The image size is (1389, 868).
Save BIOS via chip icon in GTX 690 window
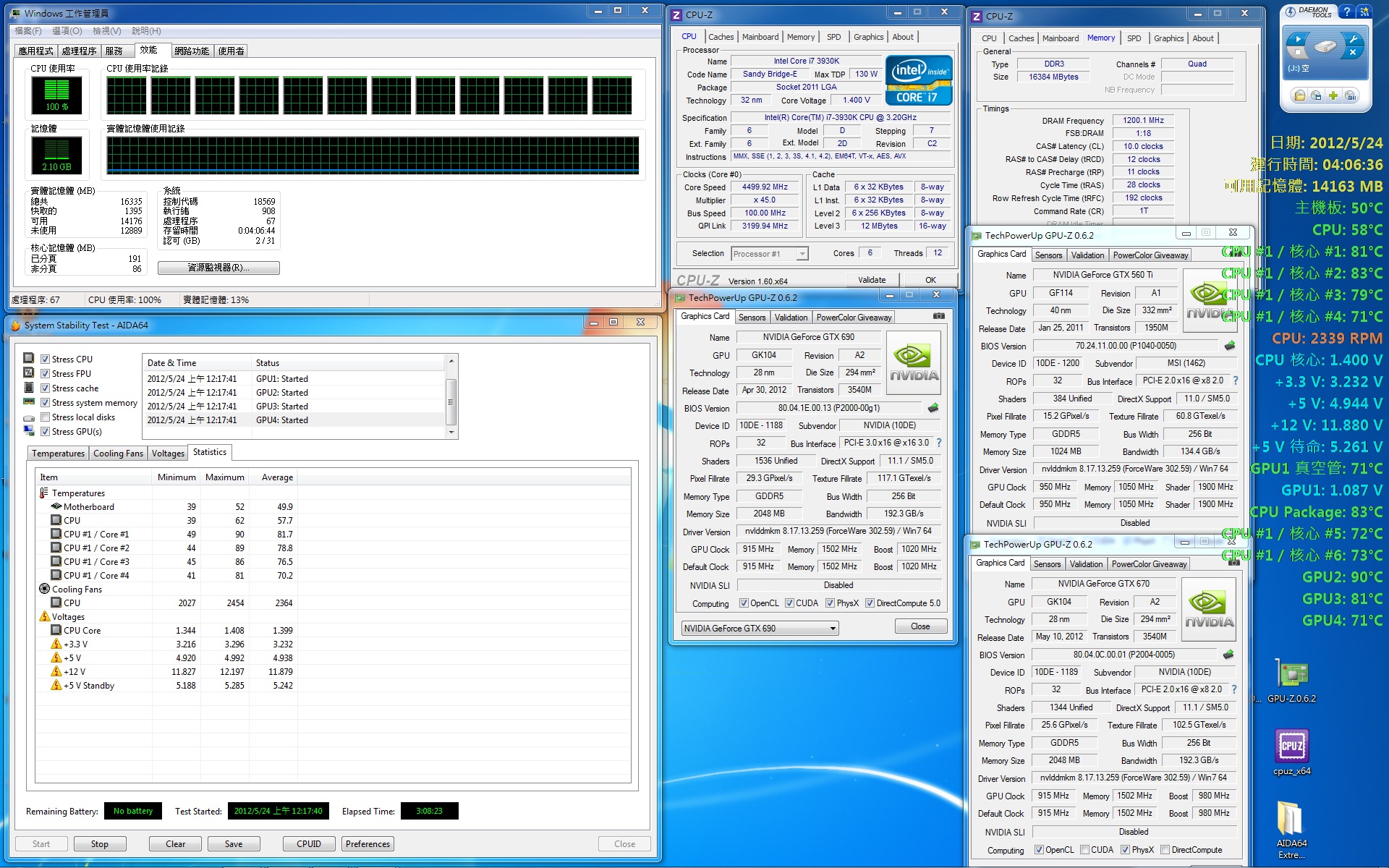click(933, 408)
